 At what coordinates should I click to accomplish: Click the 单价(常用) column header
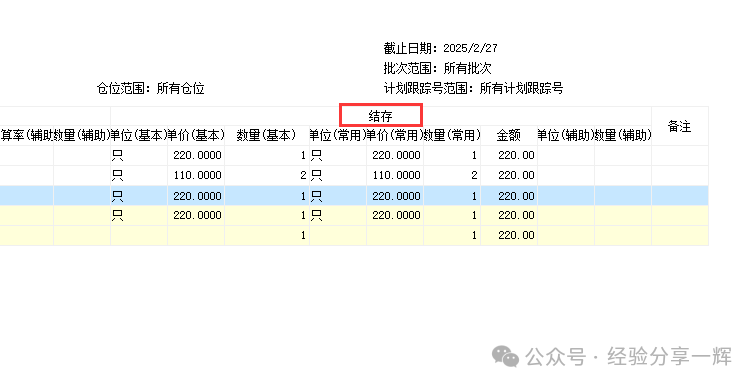395,135
